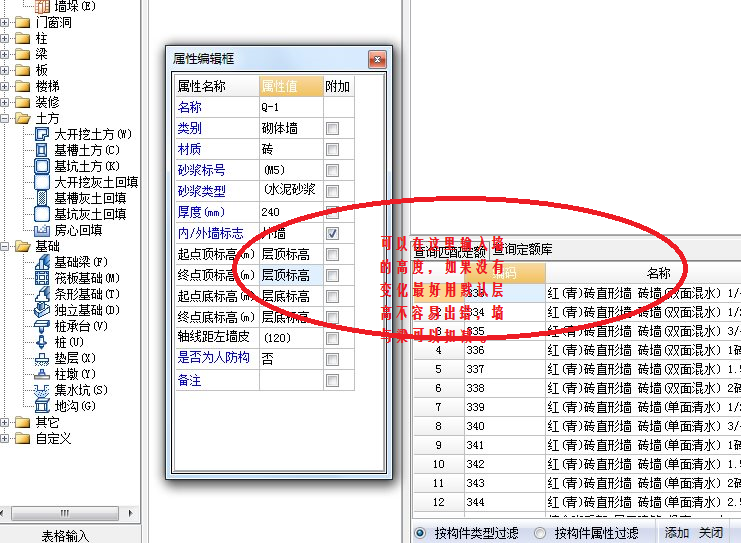
Task: Select the 柱墩 (Y) icon
Action: 42,374
